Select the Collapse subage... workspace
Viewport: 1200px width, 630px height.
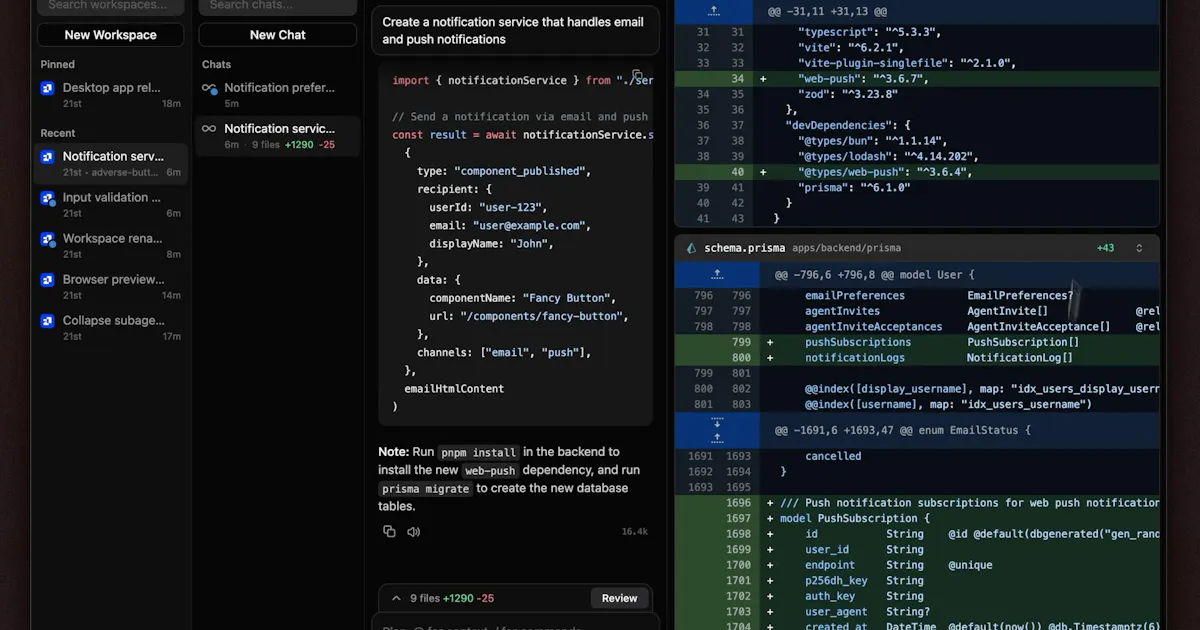point(110,327)
